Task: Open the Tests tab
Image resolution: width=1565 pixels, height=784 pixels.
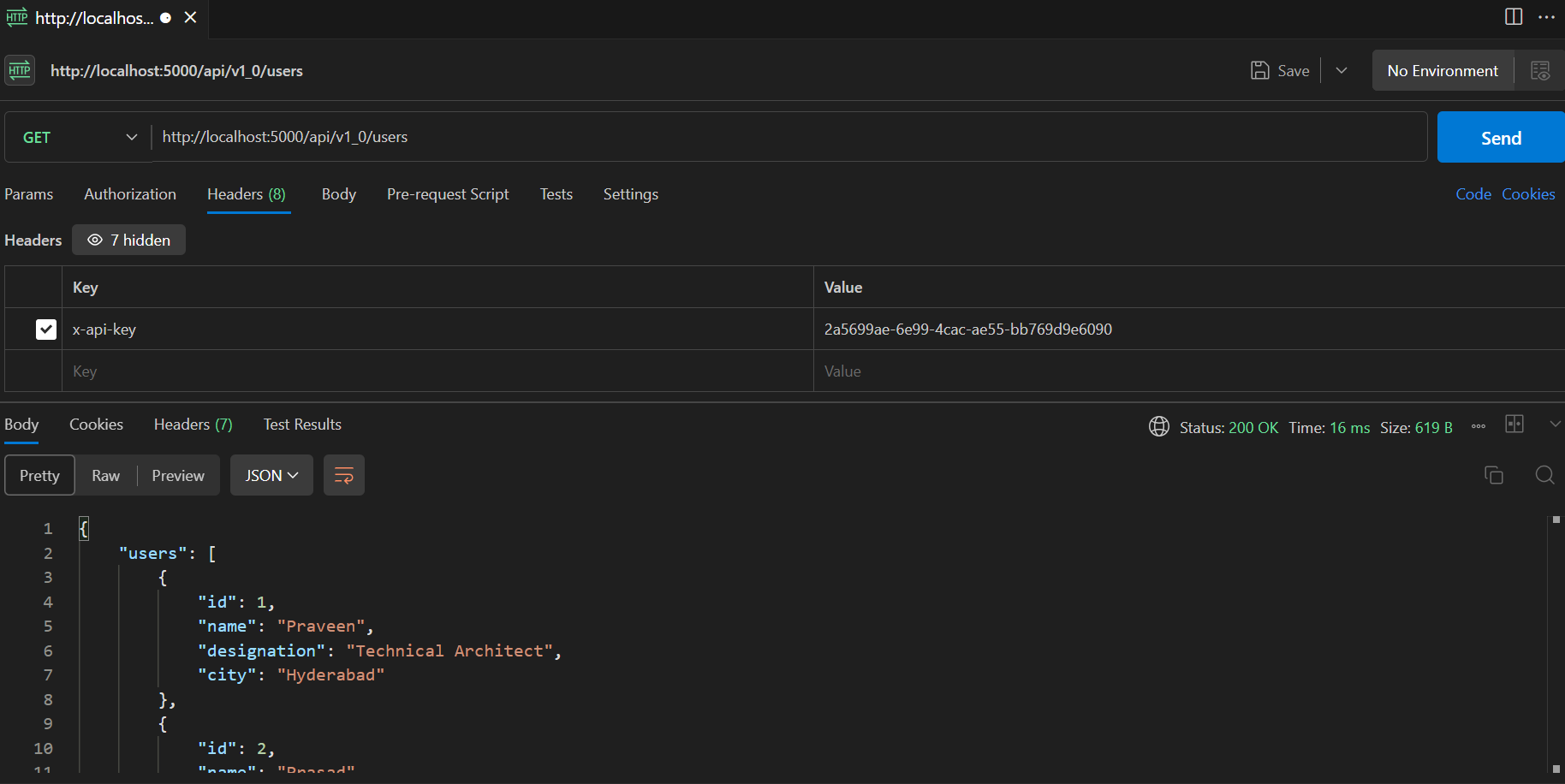Action: 556,194
